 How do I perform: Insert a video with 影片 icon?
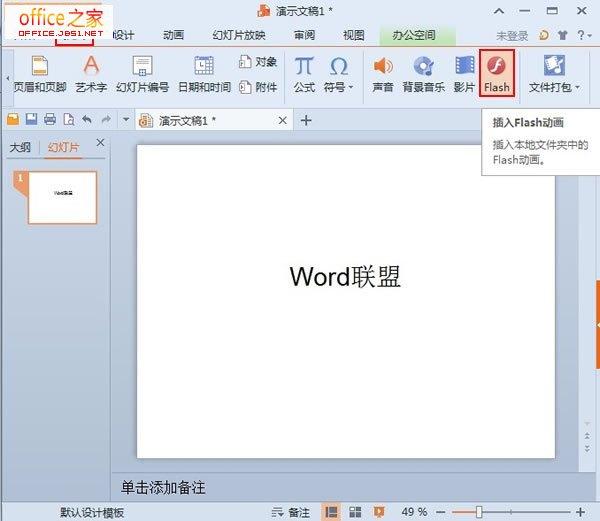(x=464, y=72)
